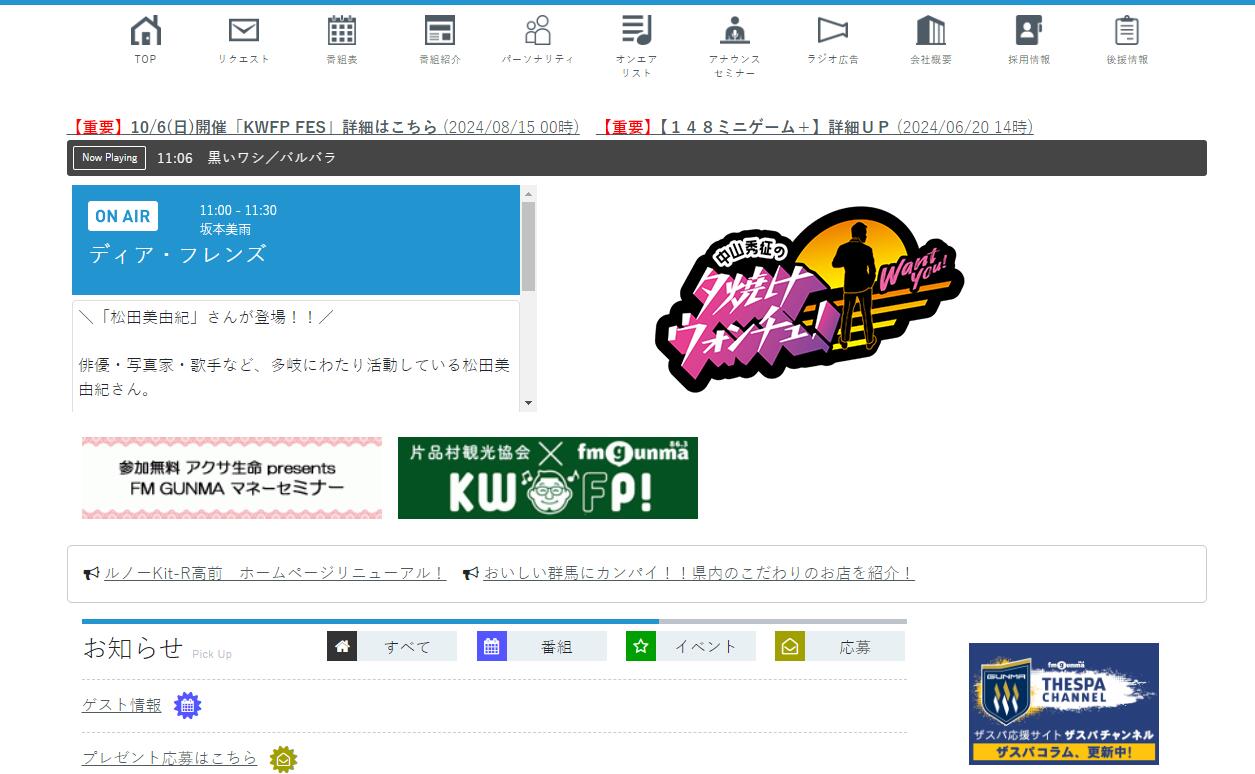Screen dimensions: 1255x774
Task: Open the １４８ミニゲーム＋ 詳細ＵＰ notice
Action: pyautogui.click(x=814, y=127)
